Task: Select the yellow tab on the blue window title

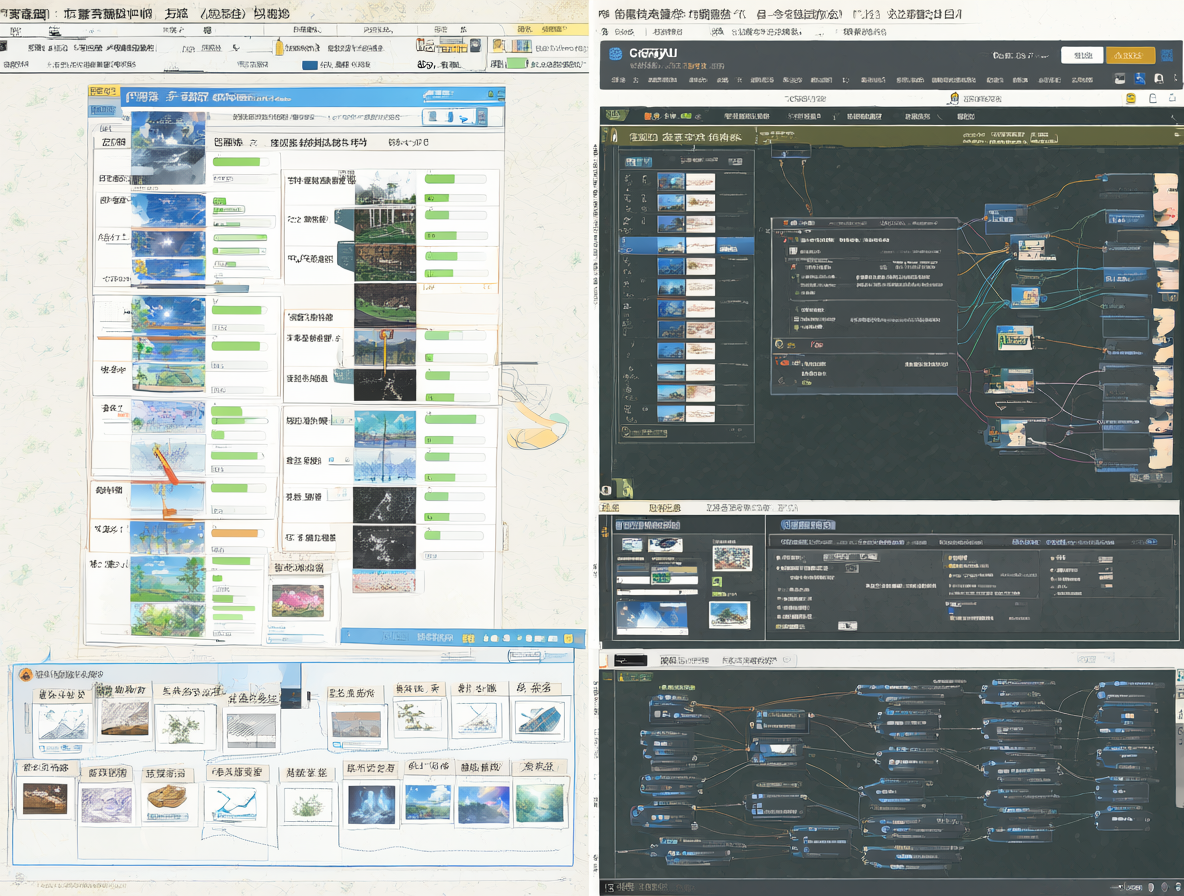Action: tap(104, 91)
